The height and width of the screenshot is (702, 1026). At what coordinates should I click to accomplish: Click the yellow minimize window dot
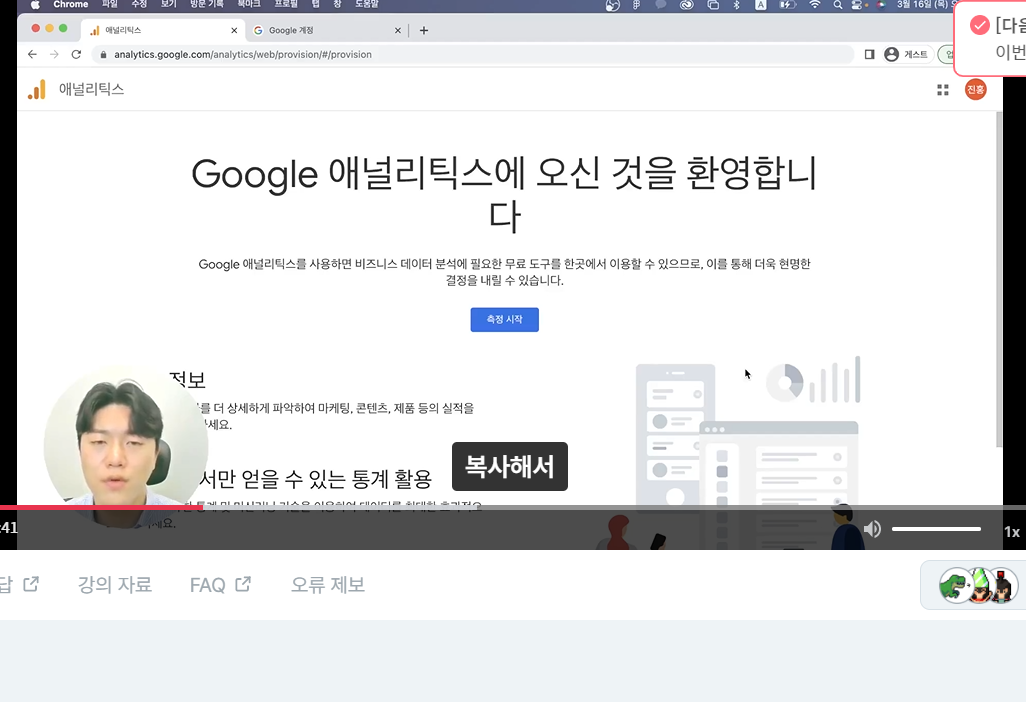[49, 28]
